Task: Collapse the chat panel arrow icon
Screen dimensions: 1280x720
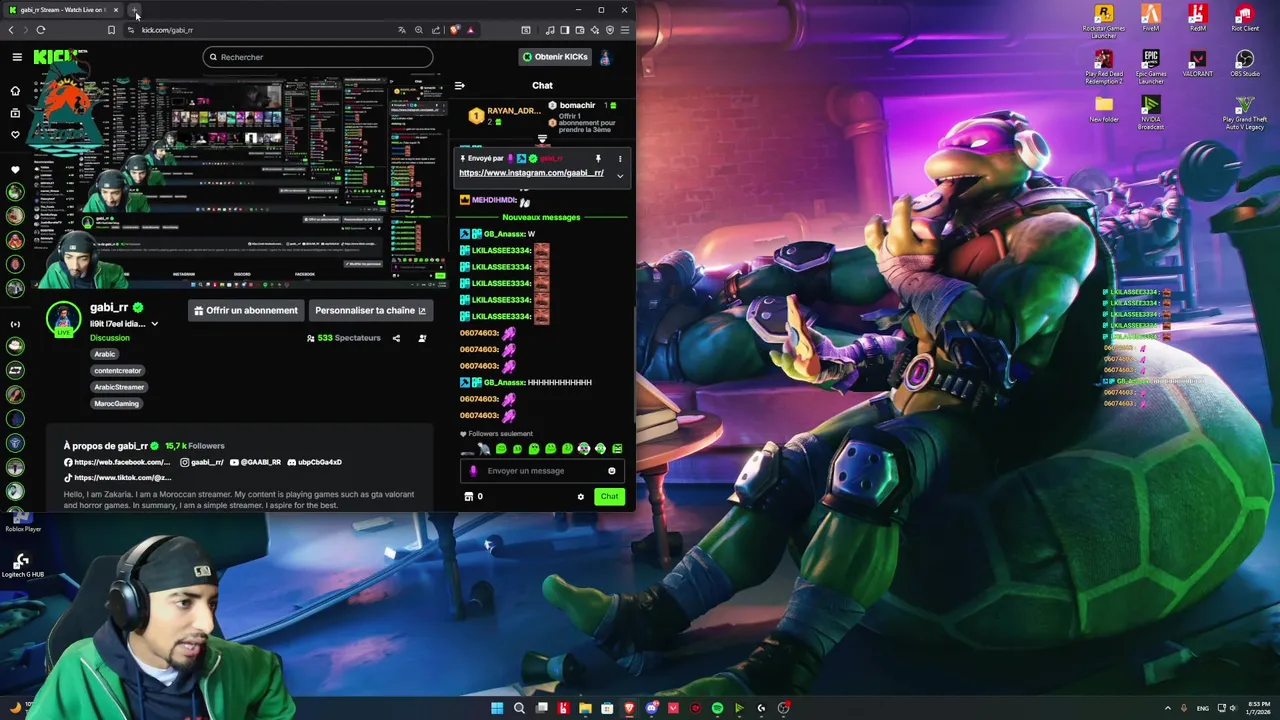Action: [459, 86]
